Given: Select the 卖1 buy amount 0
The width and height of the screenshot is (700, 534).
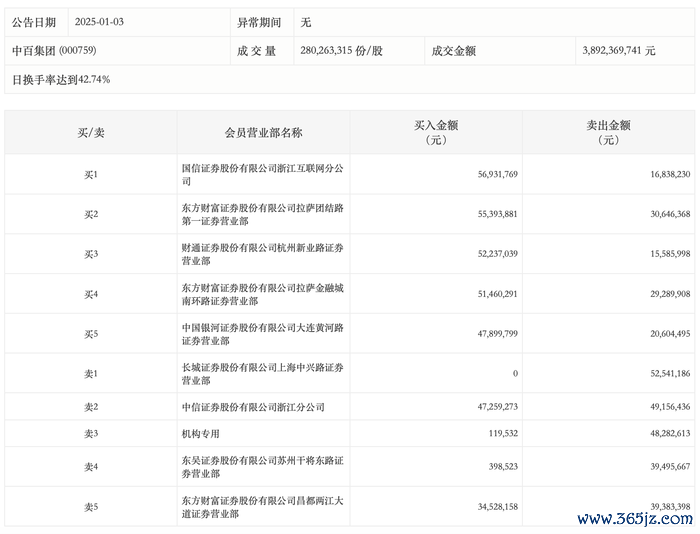Looking at the screenshot, I should tap(515, 373).
